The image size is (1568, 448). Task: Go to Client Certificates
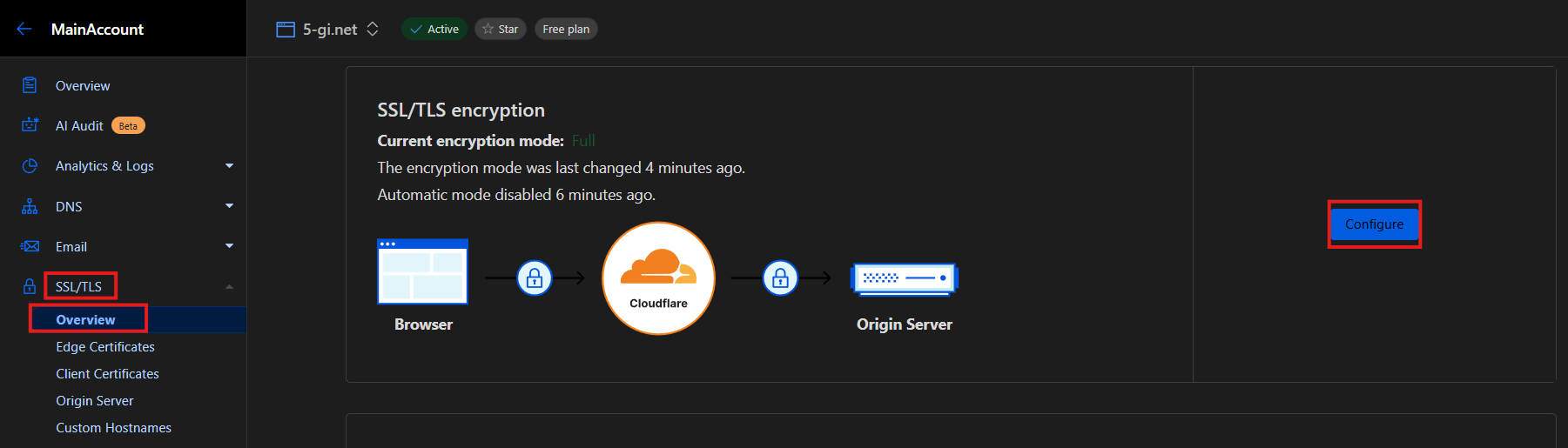coord(107,373)
